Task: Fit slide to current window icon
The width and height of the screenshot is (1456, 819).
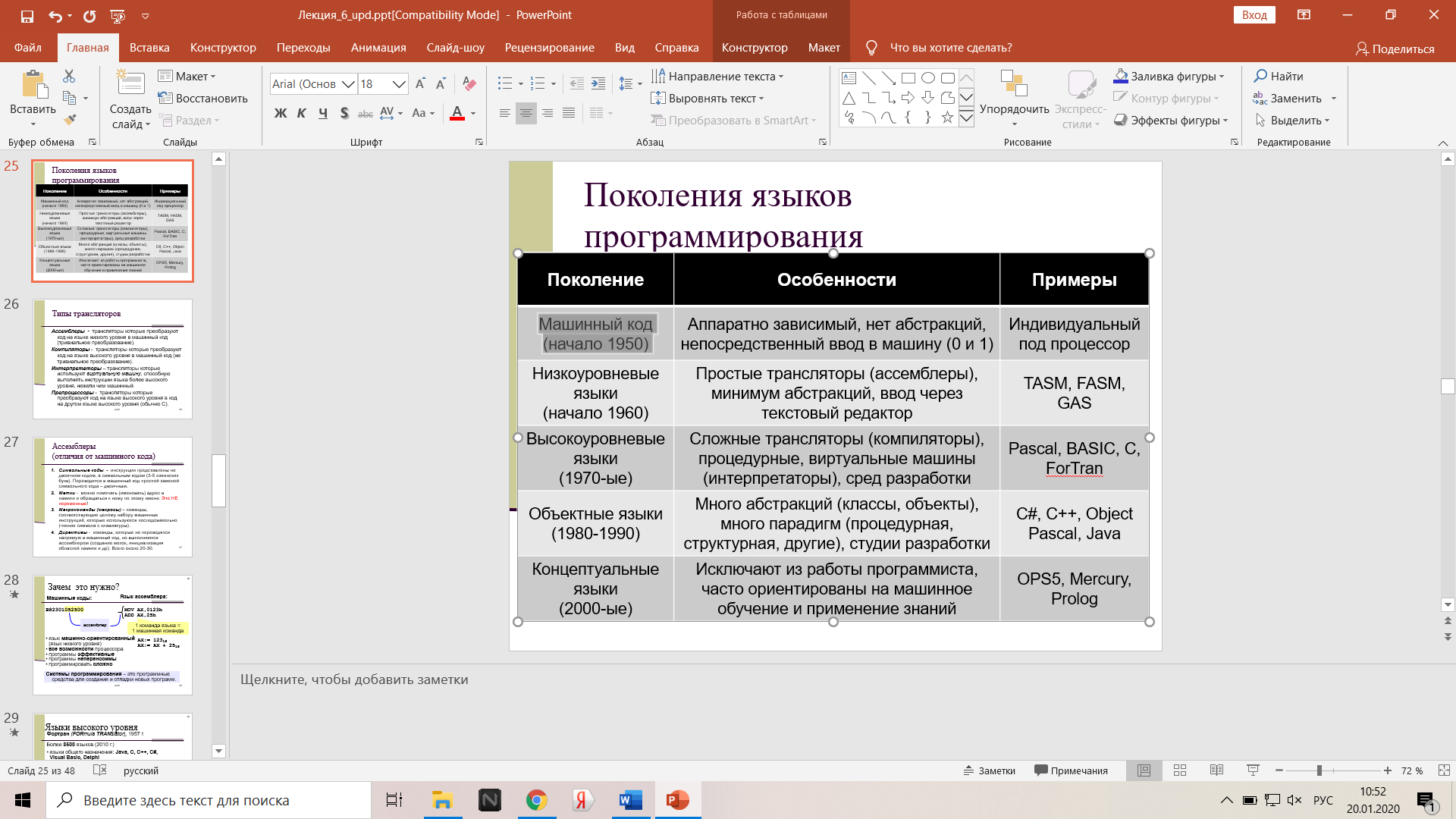Action: (1444, 770)
